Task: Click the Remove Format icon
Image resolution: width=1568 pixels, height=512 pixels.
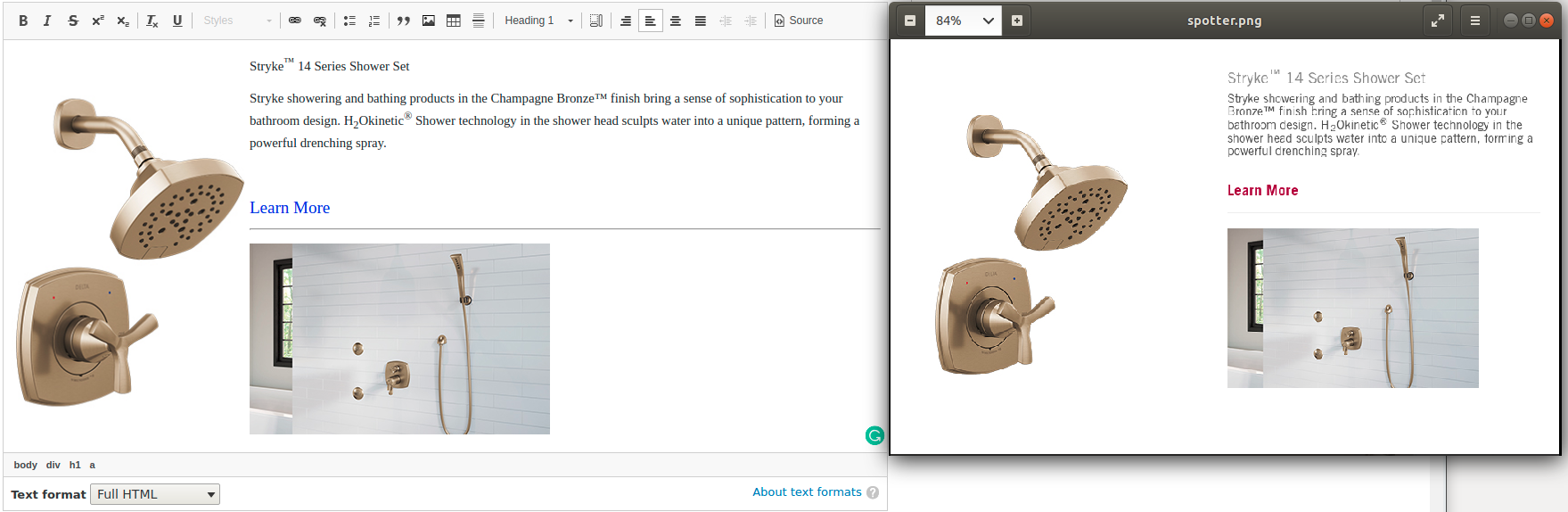Action: [152, 21]
